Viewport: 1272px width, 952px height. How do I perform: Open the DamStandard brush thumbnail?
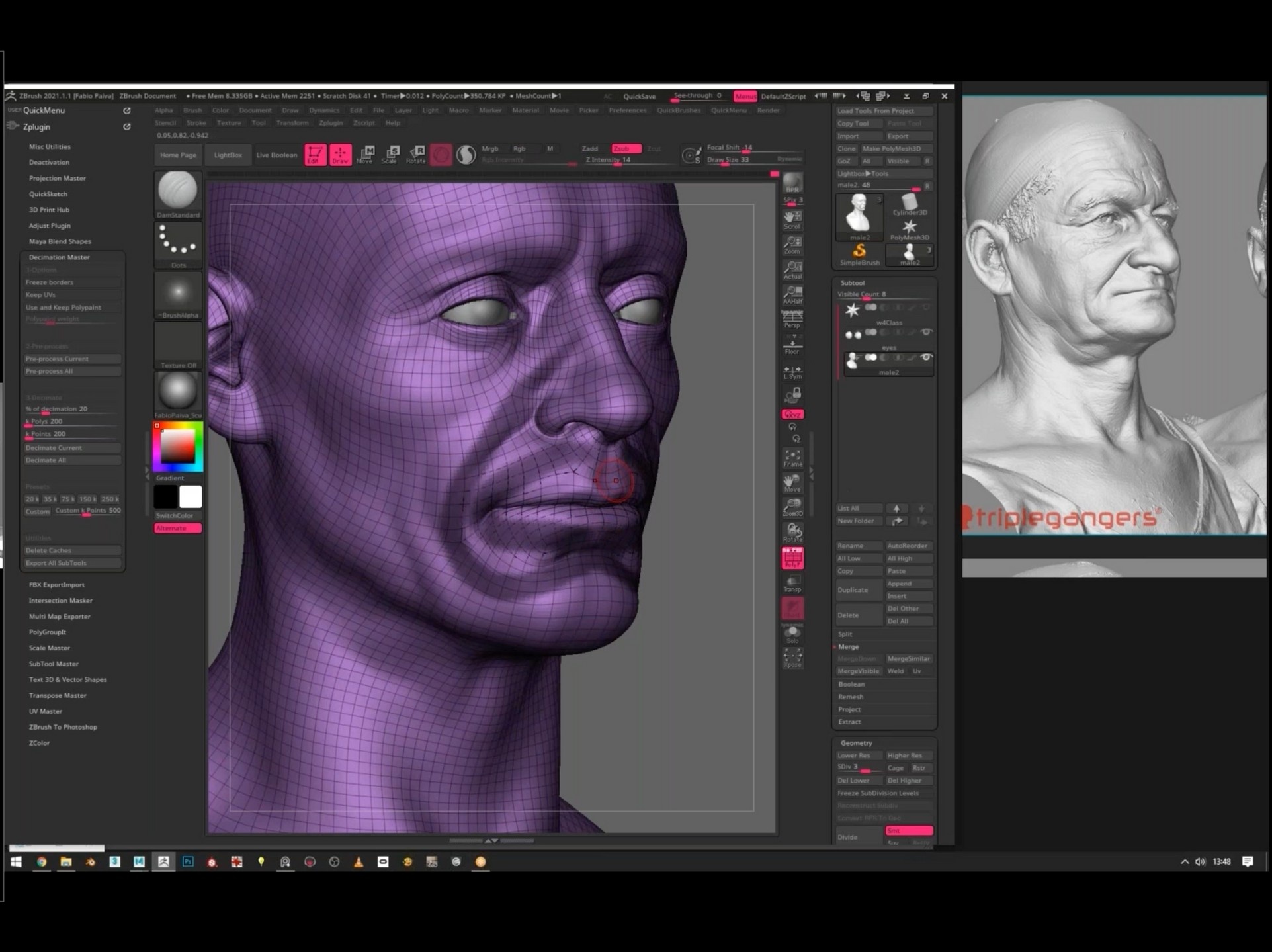(x=178, y=191)
